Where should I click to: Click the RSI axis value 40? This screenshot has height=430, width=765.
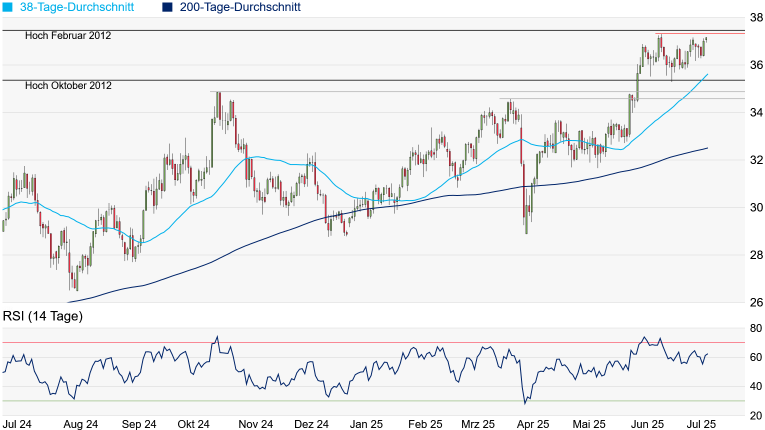(x=756, y=387)
